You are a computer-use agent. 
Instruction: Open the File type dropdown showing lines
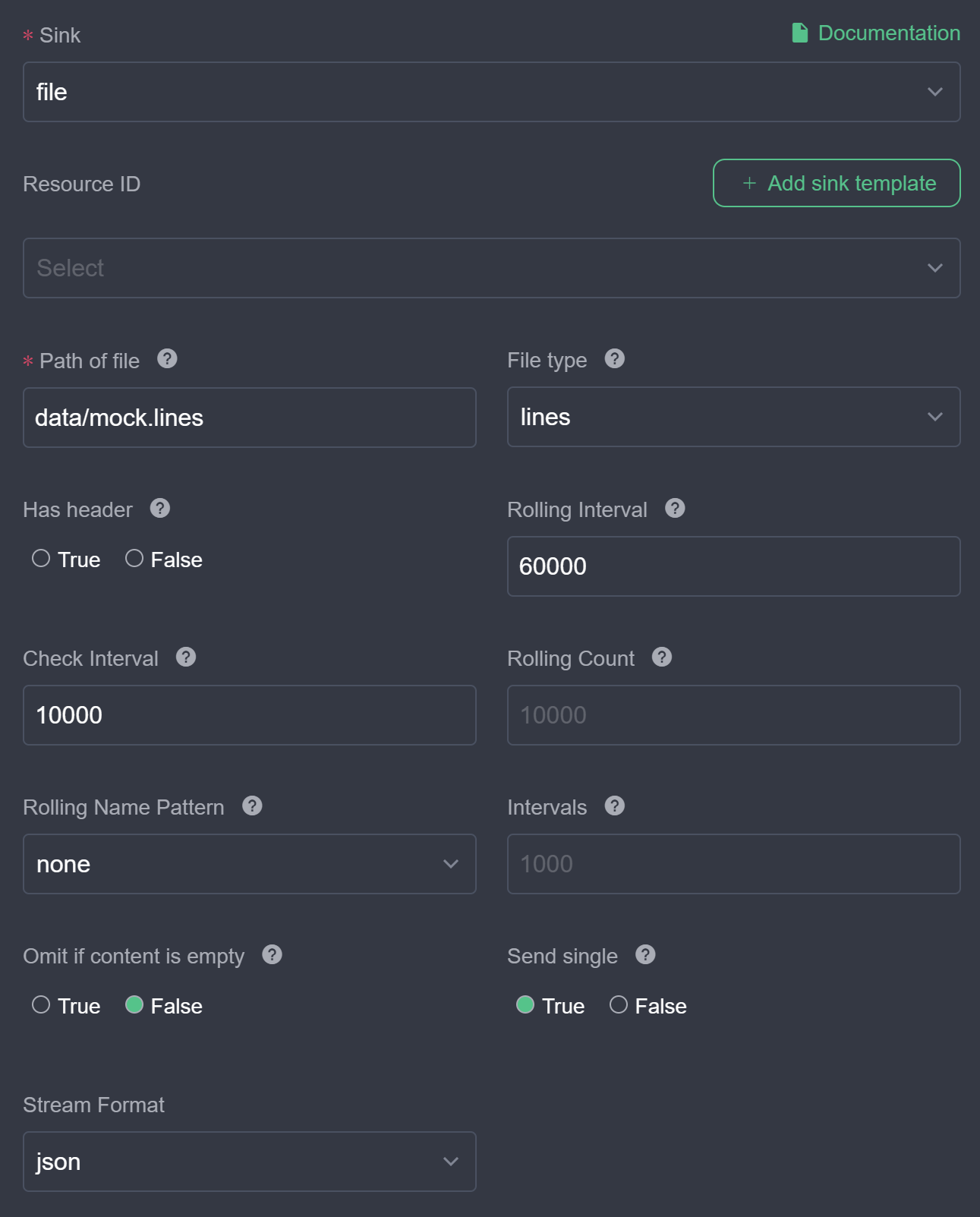coord(734,417)
